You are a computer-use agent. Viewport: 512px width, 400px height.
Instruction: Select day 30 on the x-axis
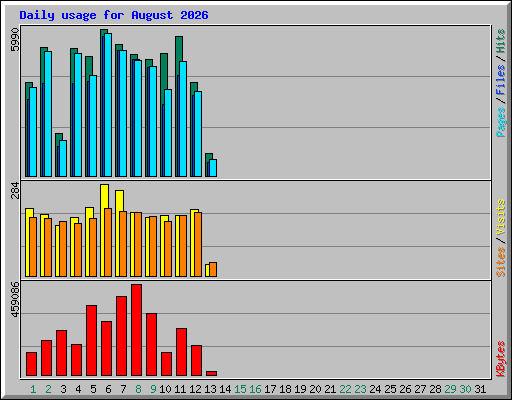465,389
